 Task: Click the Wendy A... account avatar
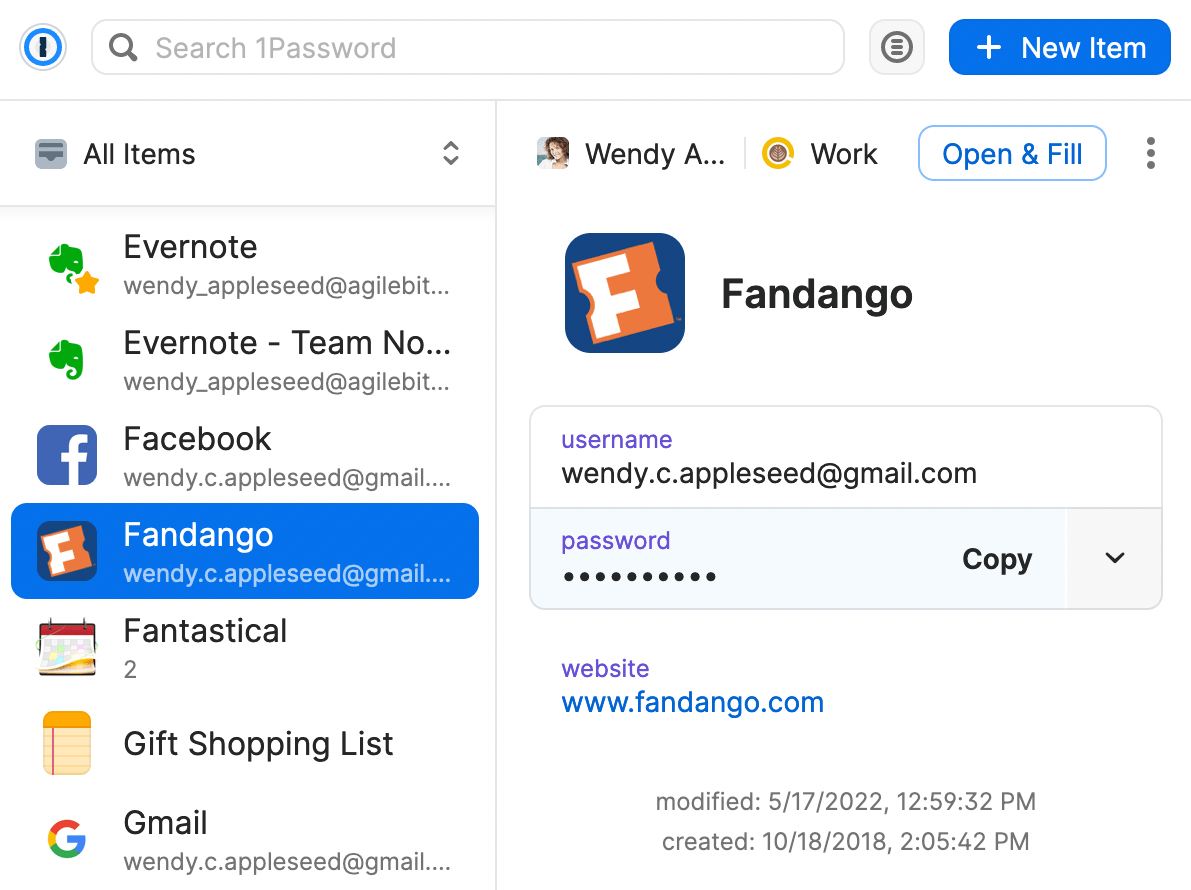pos(553,153)
